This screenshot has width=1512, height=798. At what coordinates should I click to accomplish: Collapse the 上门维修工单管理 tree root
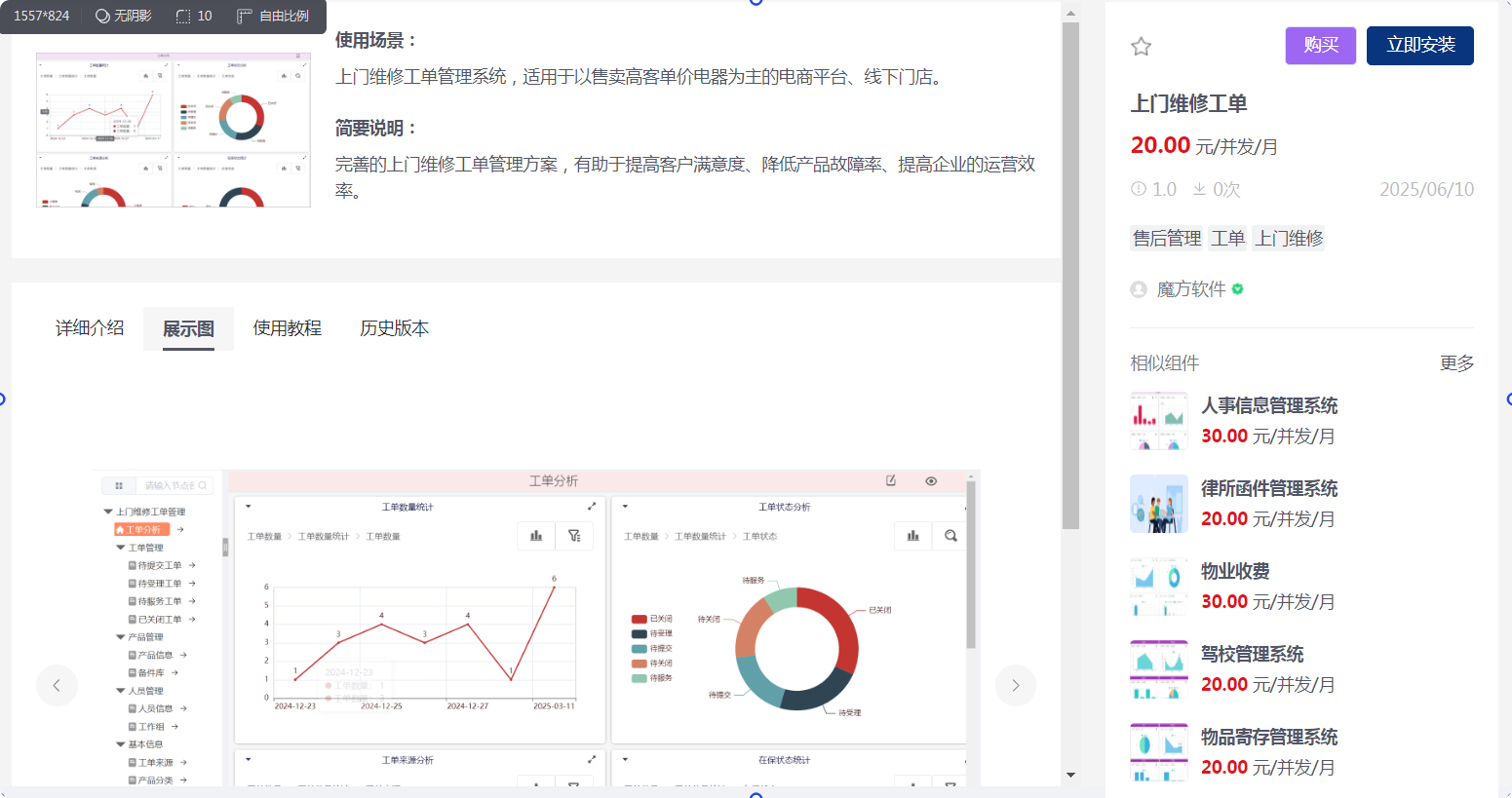[108, 512]
